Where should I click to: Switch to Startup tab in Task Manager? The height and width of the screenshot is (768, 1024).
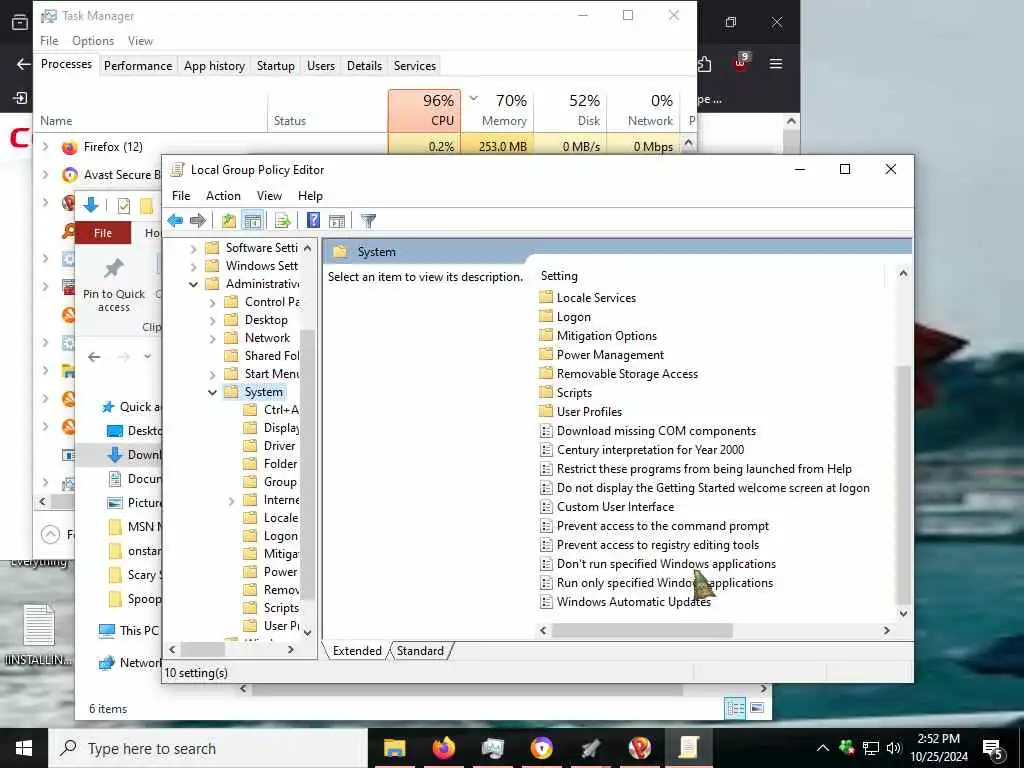[x=276, y=66]
